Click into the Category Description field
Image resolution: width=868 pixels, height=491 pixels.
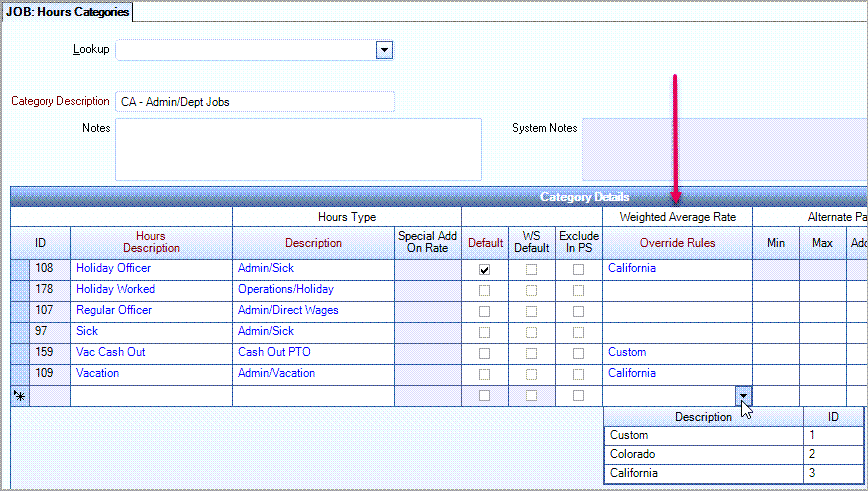point(254,101)
